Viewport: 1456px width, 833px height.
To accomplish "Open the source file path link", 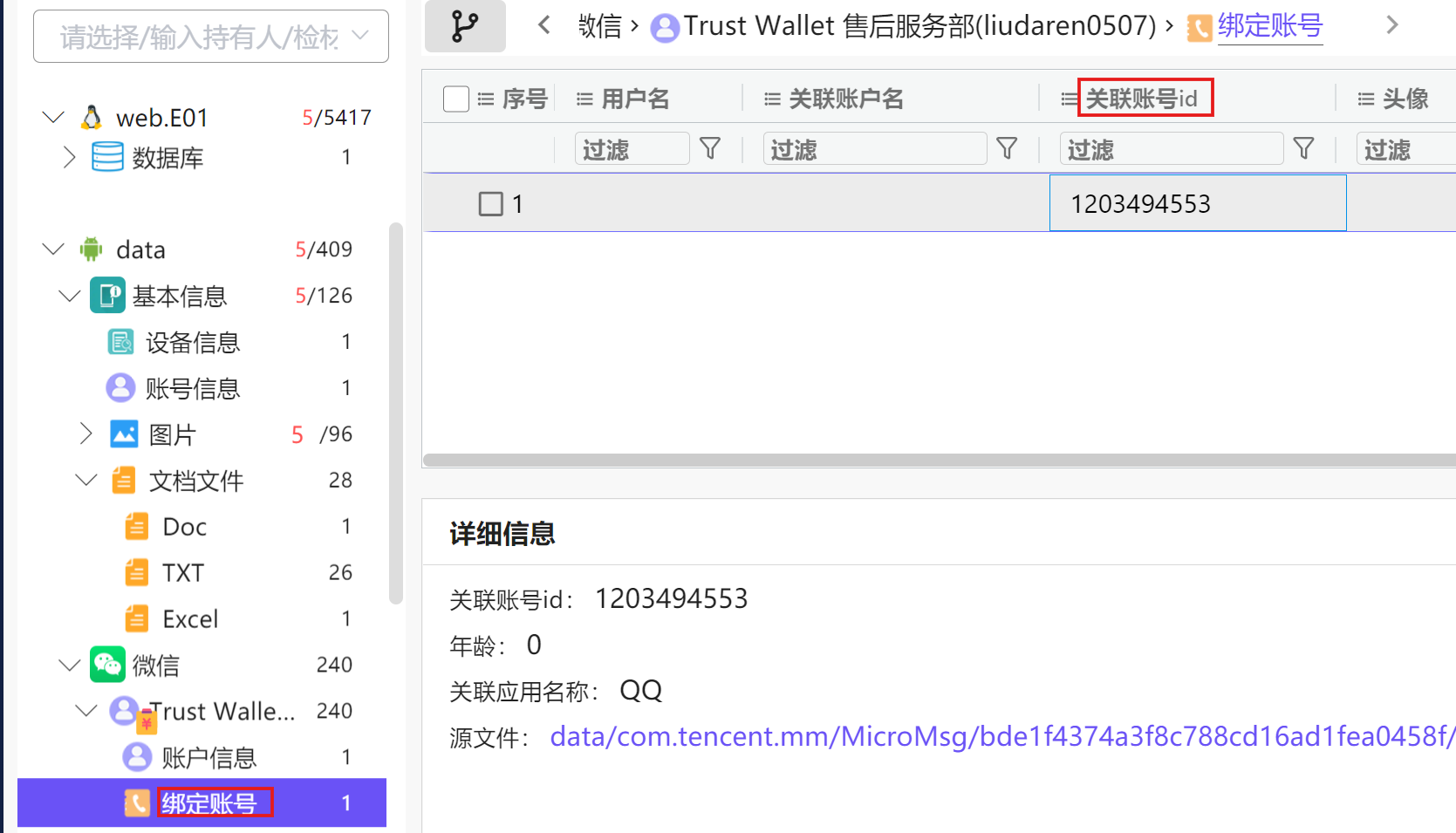I will (1001, 737).
